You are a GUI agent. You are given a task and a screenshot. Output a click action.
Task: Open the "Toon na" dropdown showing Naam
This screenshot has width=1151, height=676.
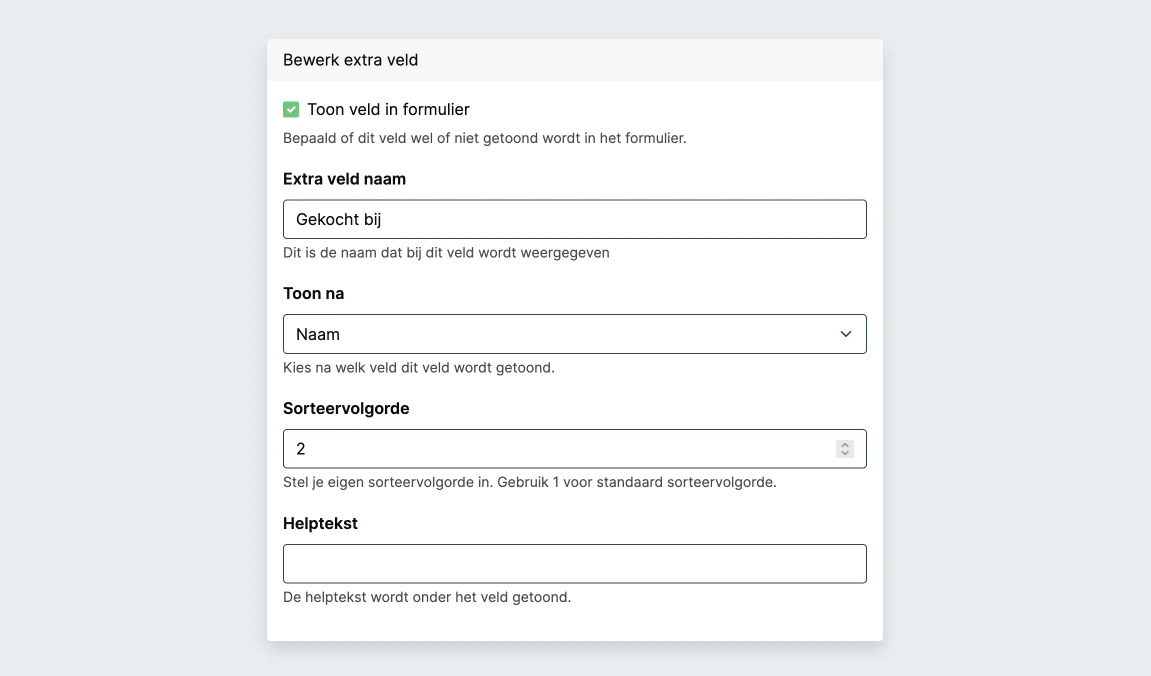pos(560,334)
